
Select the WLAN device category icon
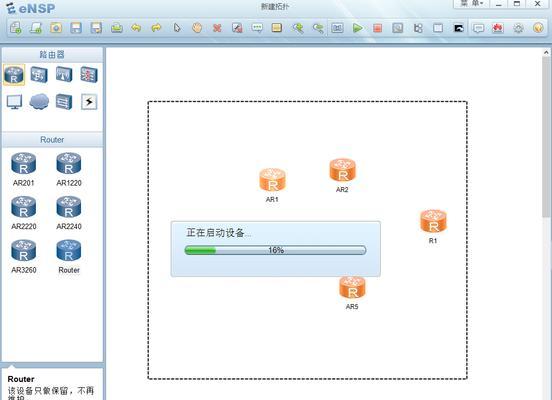click(64, 74)
